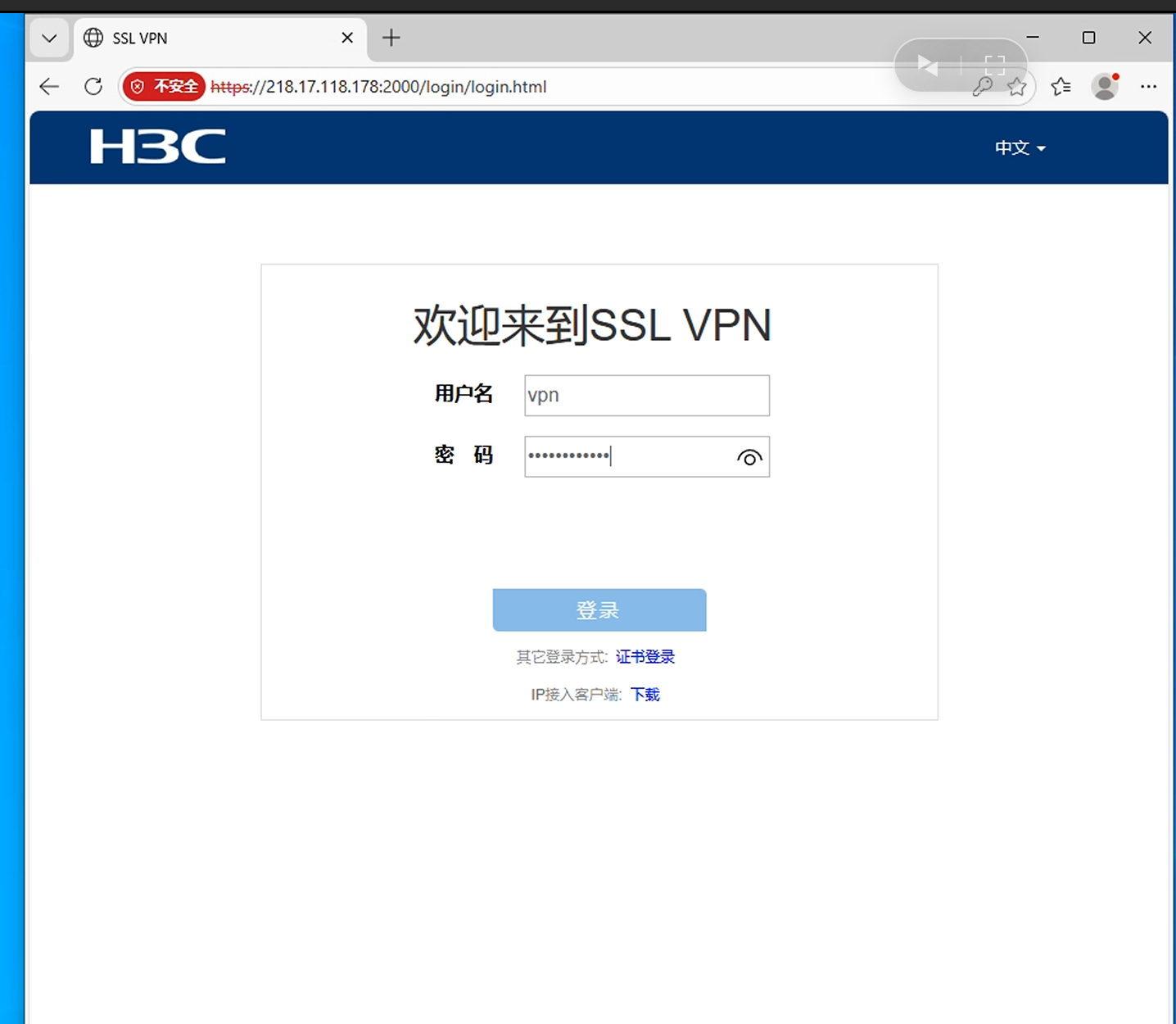Click the H3C logo in header
The height and width of the screenshot is (1024, 1176).
(158, 147)
